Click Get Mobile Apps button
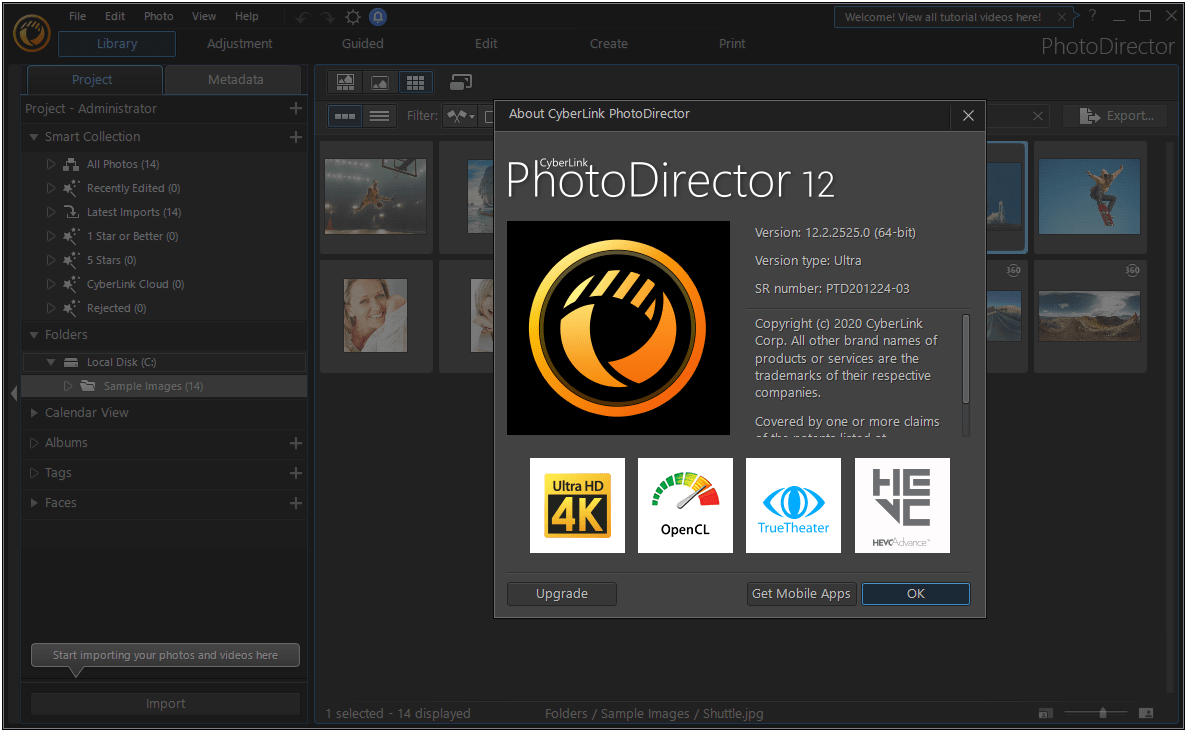Image resolution: width=1187 pixels, height=732 pixels. point(801,593)
